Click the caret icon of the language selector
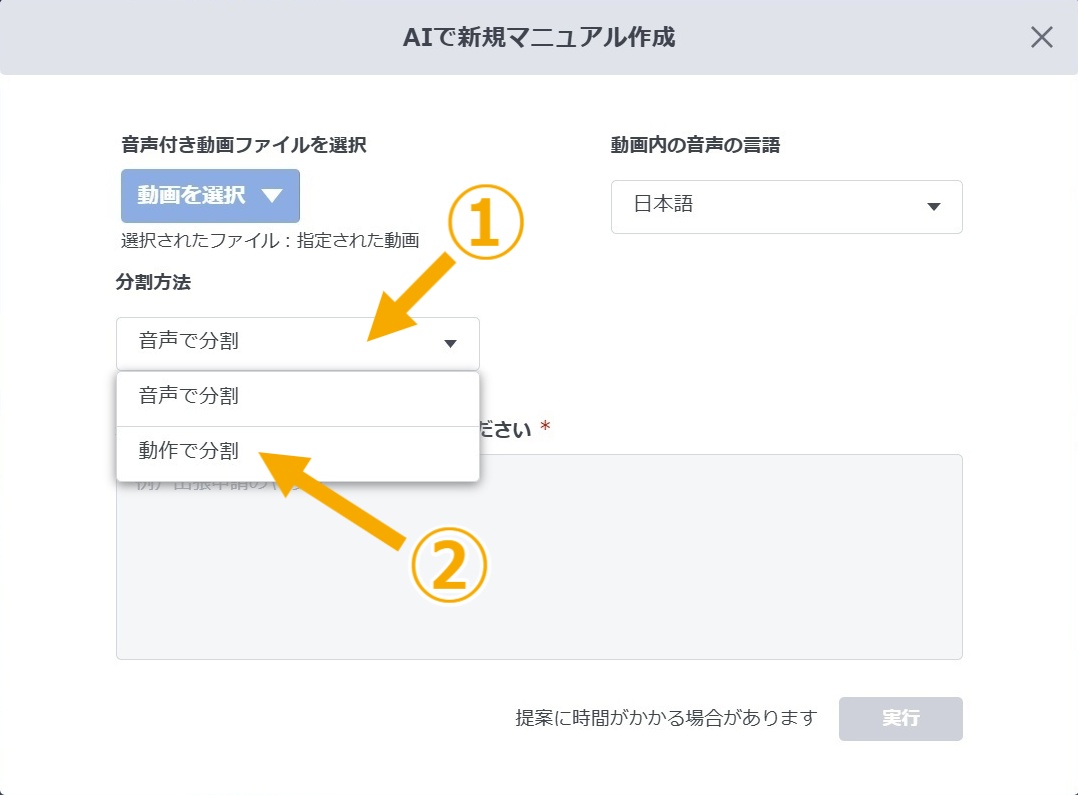Screen dimensions: 1078x795 click(934, 207)
